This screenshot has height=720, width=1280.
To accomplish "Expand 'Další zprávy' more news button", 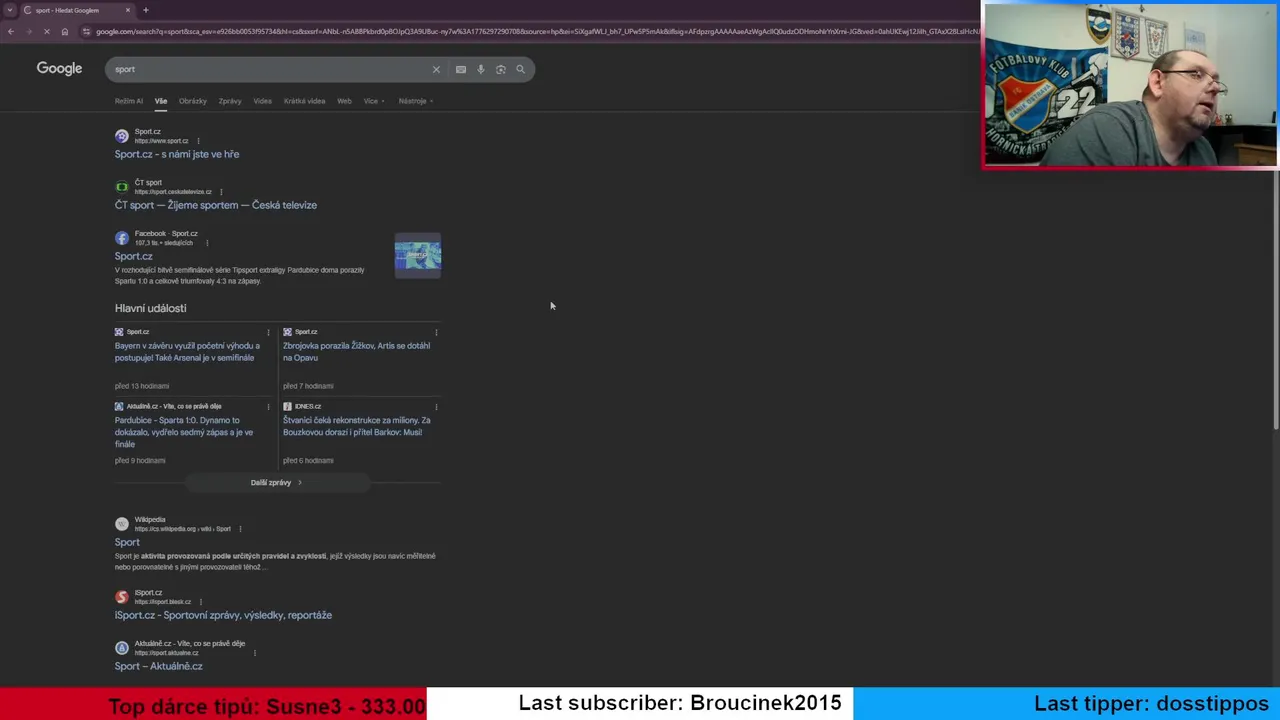I will (x=277, y=483).
